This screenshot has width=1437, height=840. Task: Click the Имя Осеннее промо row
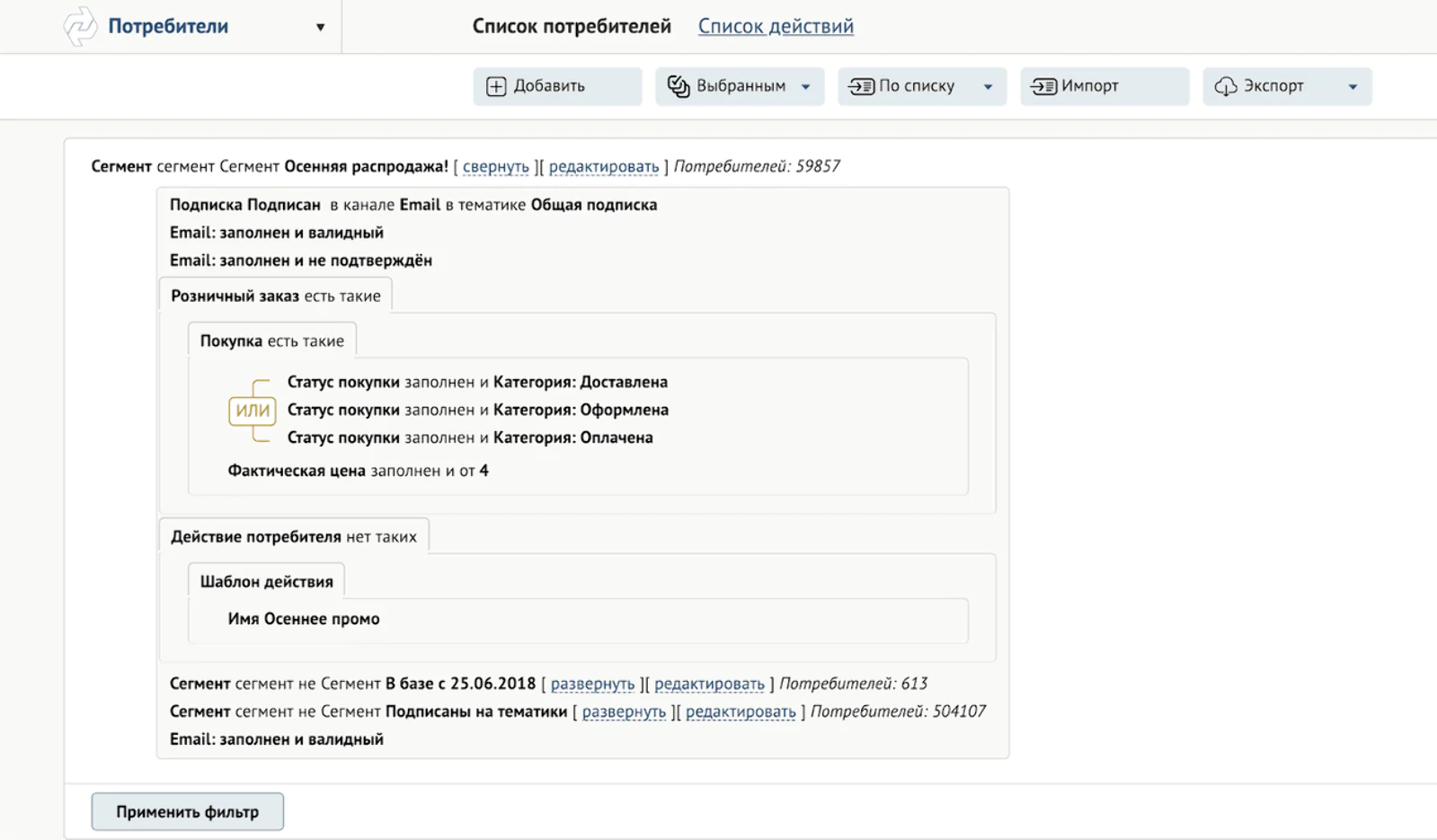pos(304,619)
